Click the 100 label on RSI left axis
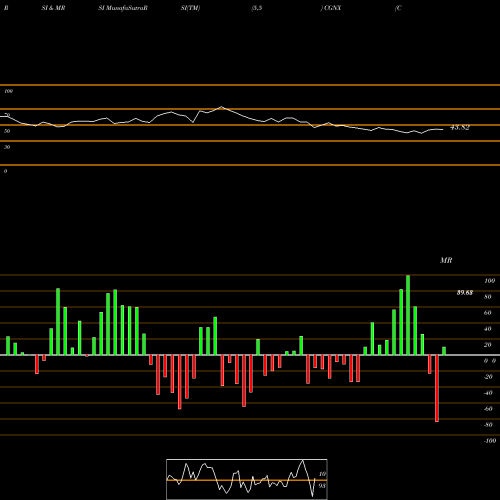Viewport: 500px width, 500px height. pos(8,91)
